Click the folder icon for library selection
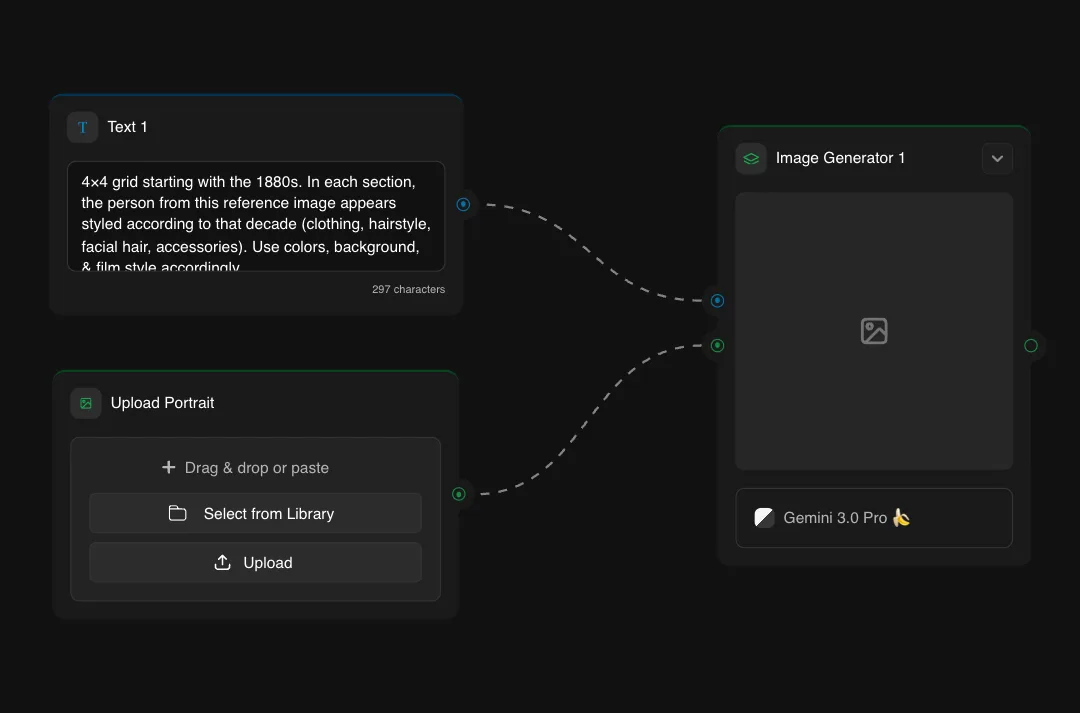This screenshot has width=1080, height=713. (x=178, y=513)
